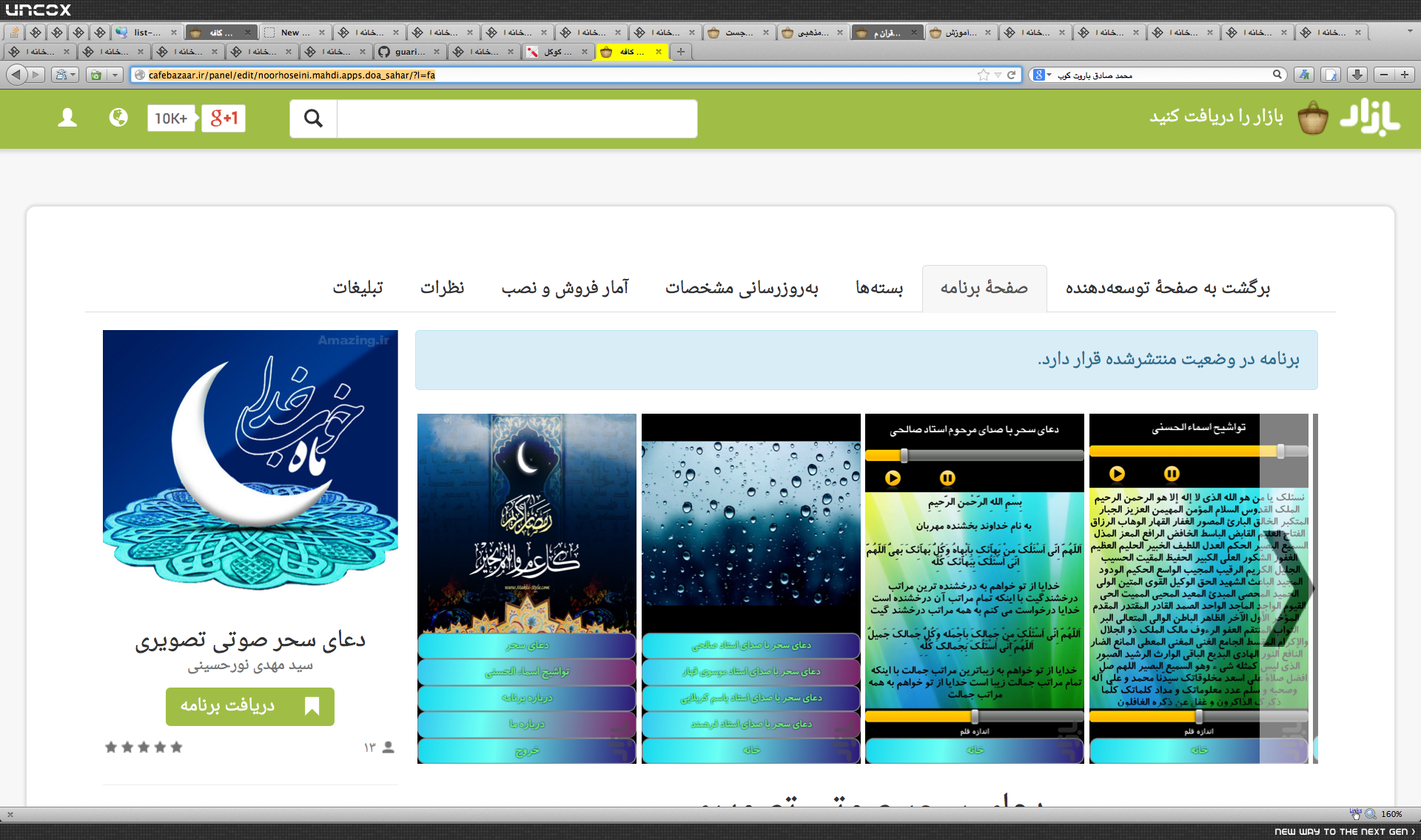Click the RSS feed pinned tab icon
This screenshot has width=1421, height=840.
[x=15, y=33]
